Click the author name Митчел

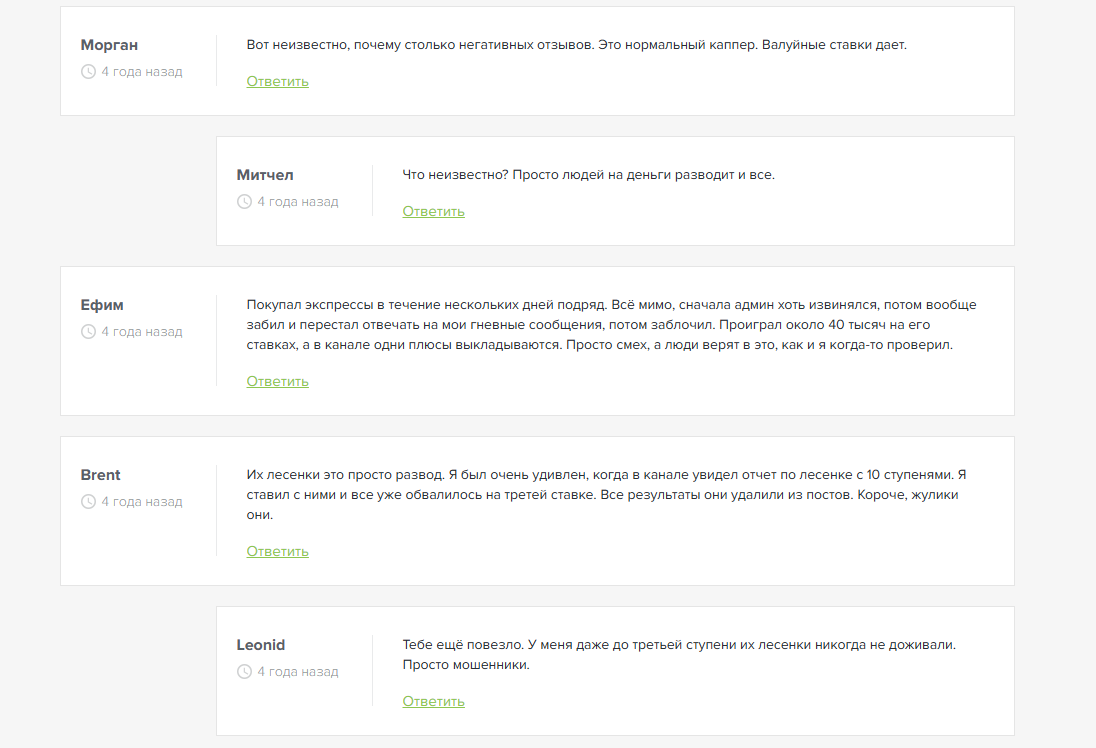(265, 175)
